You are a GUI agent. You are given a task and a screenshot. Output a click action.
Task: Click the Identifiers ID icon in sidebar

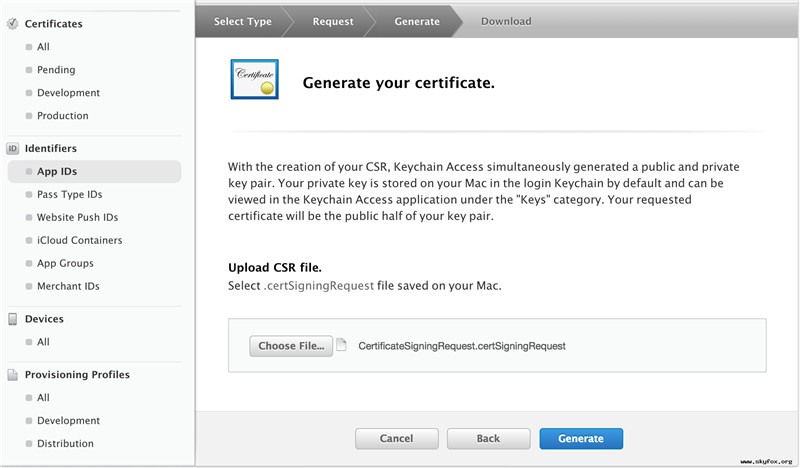[13, 149]
